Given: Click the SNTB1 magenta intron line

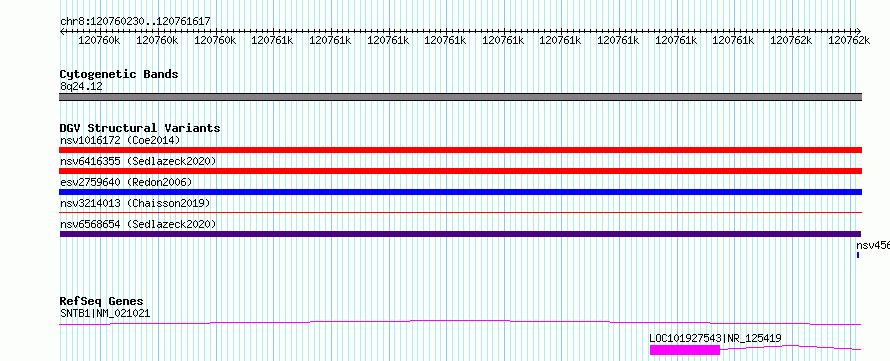Looking at the screenshot, I should pyautogui.click(x=460, y=322).
